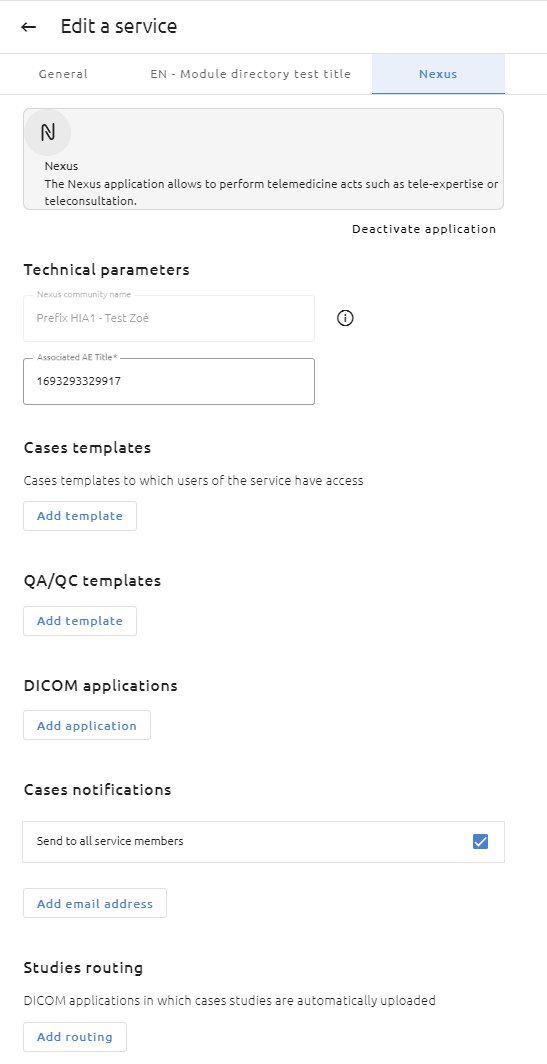
Task: Click Deactivate application
Action: coord(424,229)
